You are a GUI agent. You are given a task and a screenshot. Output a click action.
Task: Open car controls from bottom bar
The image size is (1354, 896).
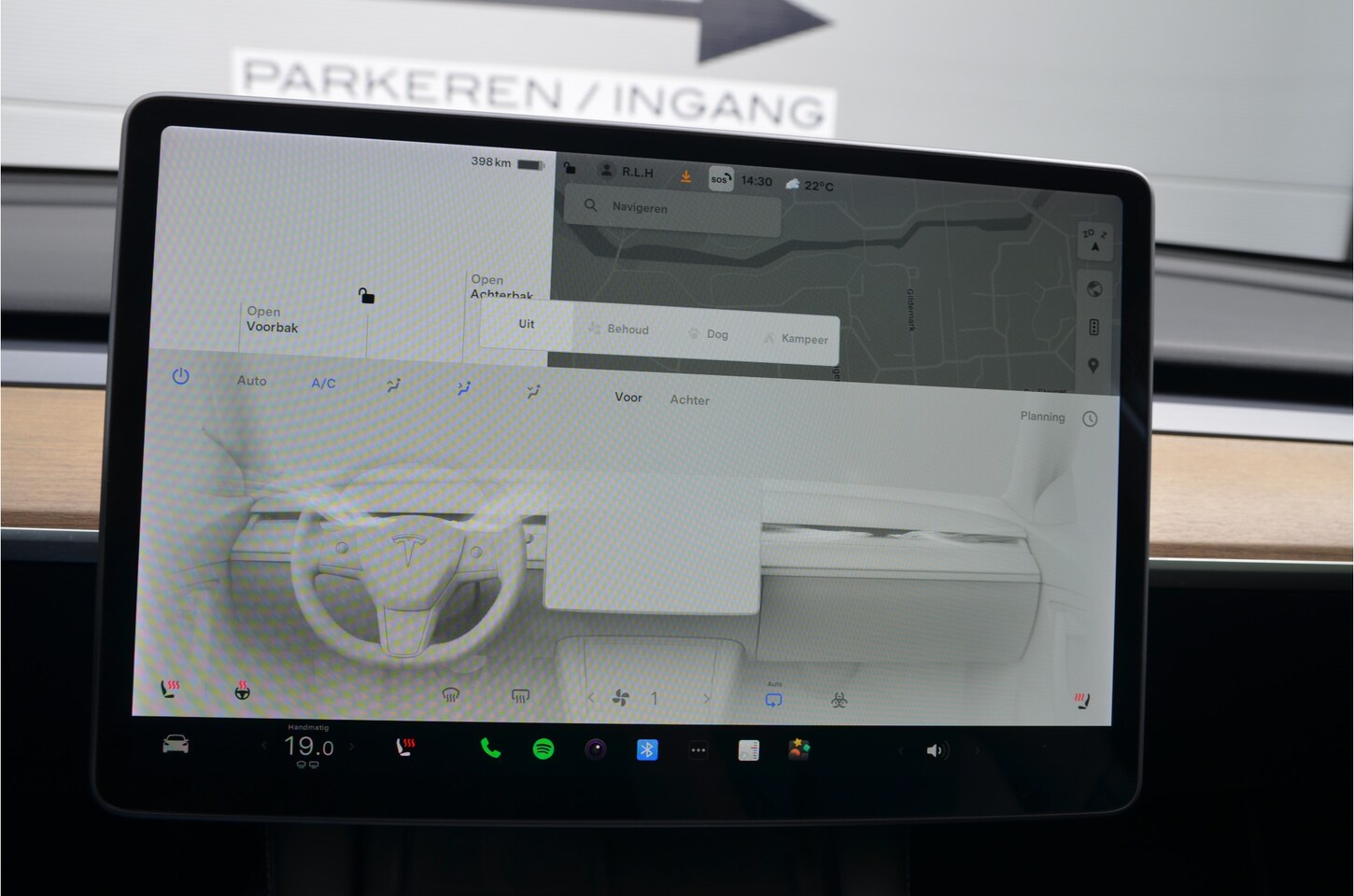pos(176,744)
